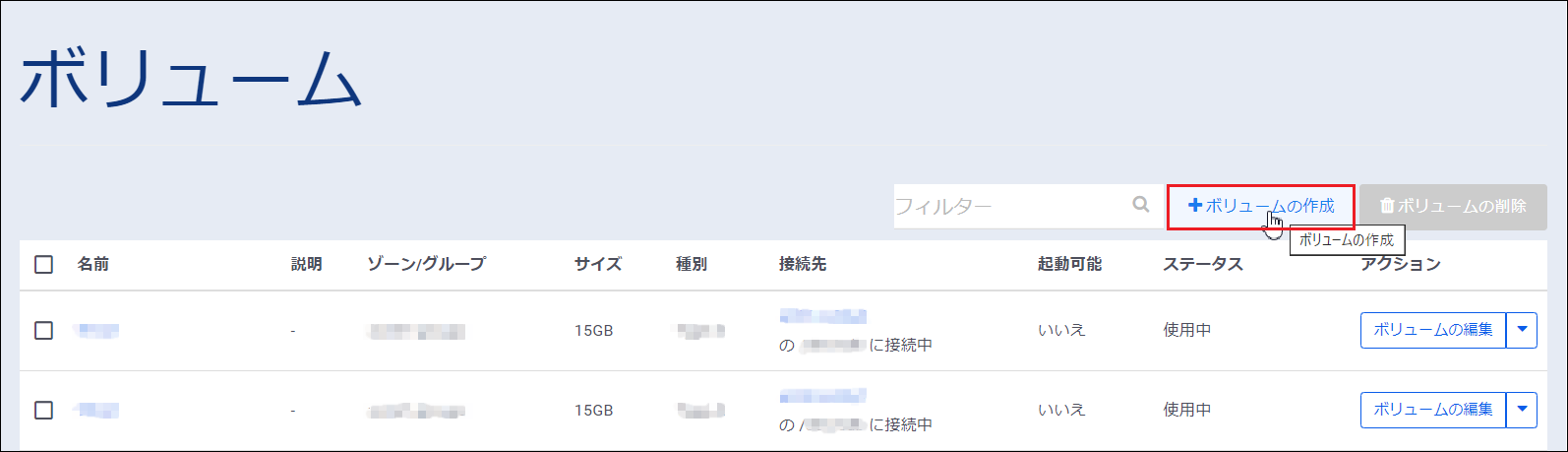
Task: Check the first volume row checkbox
Action: (43, 330)
